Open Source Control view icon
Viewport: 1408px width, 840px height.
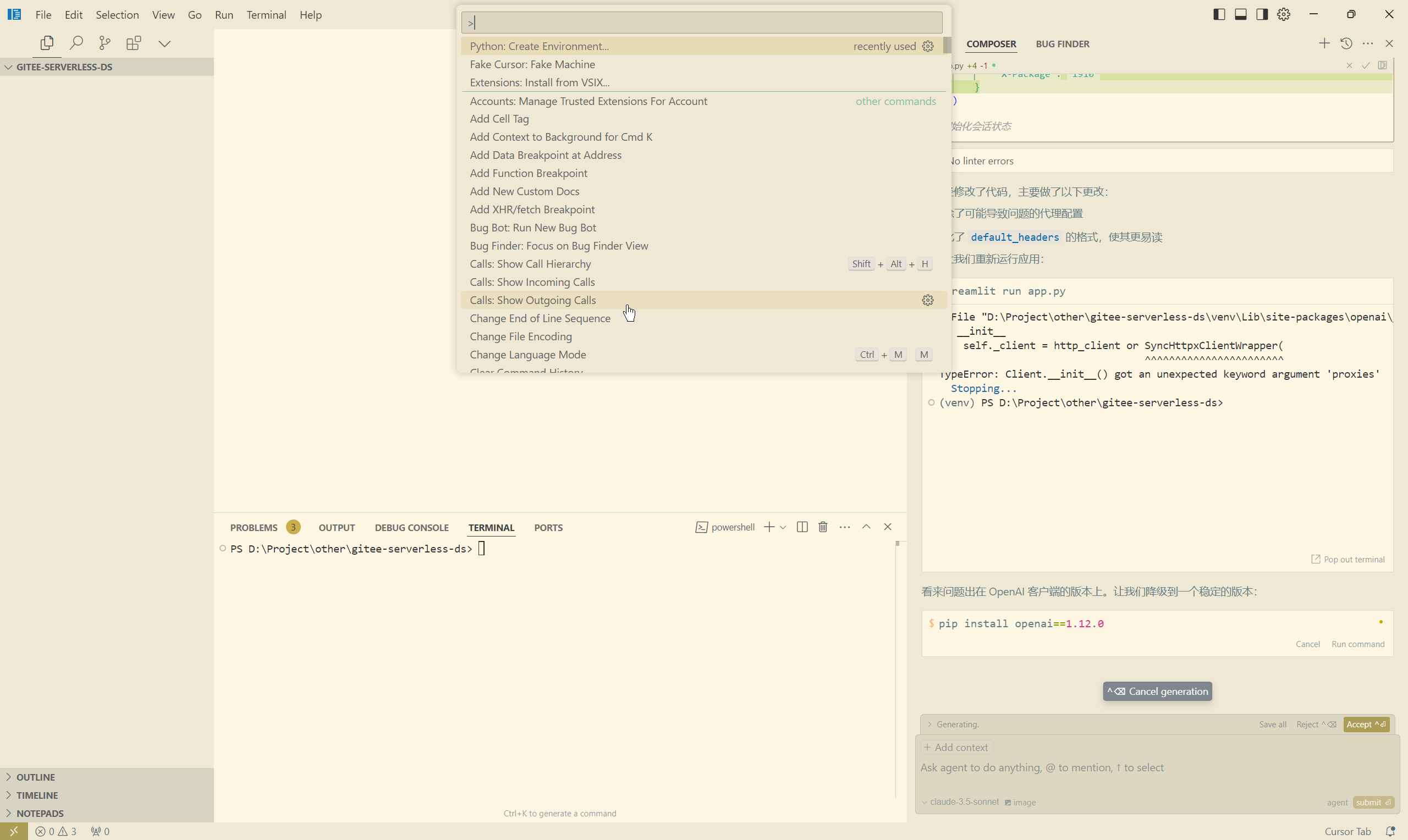pyautogui.click(x=105, y=43)
